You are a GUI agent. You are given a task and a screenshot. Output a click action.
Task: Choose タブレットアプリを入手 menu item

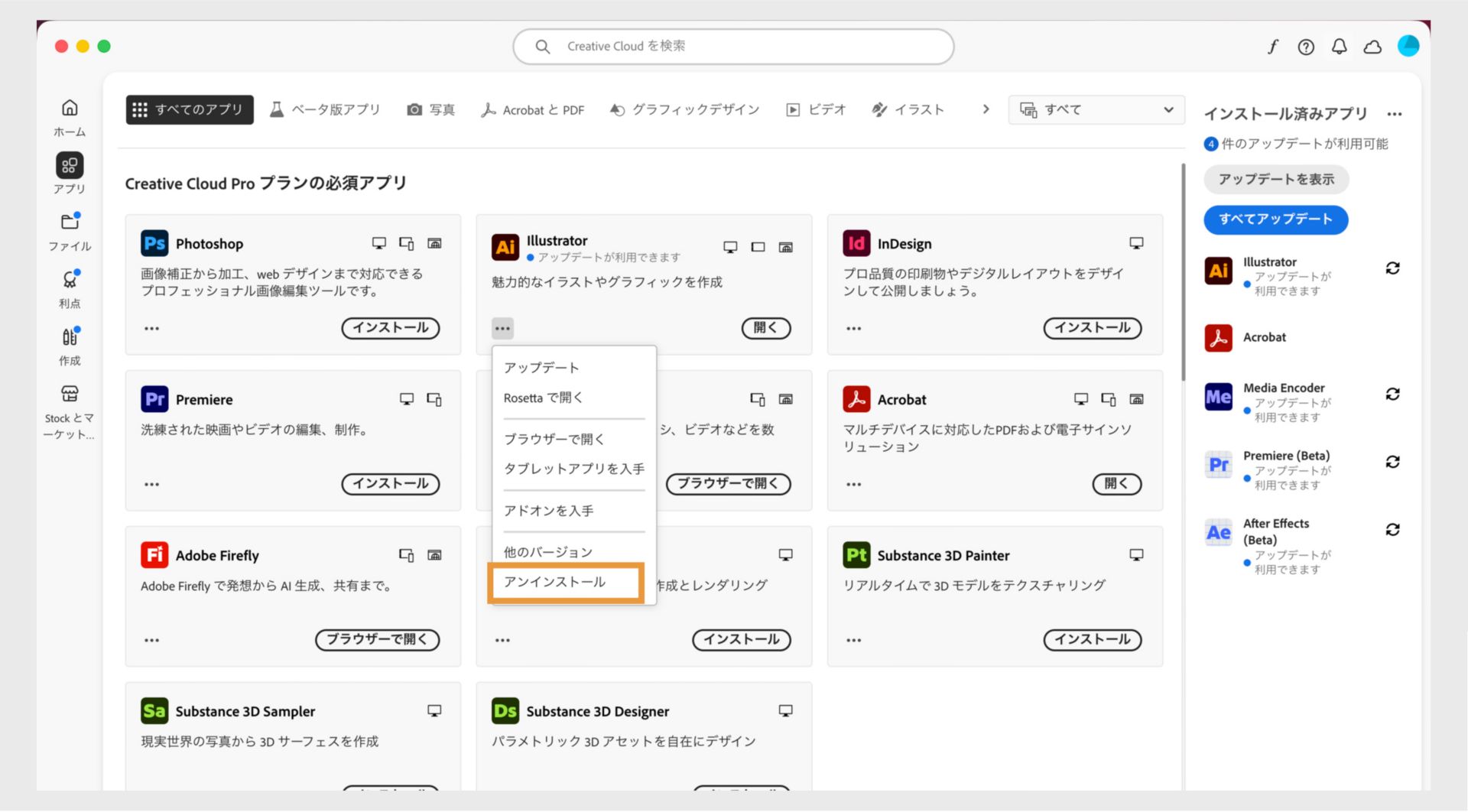click(574, 469)
